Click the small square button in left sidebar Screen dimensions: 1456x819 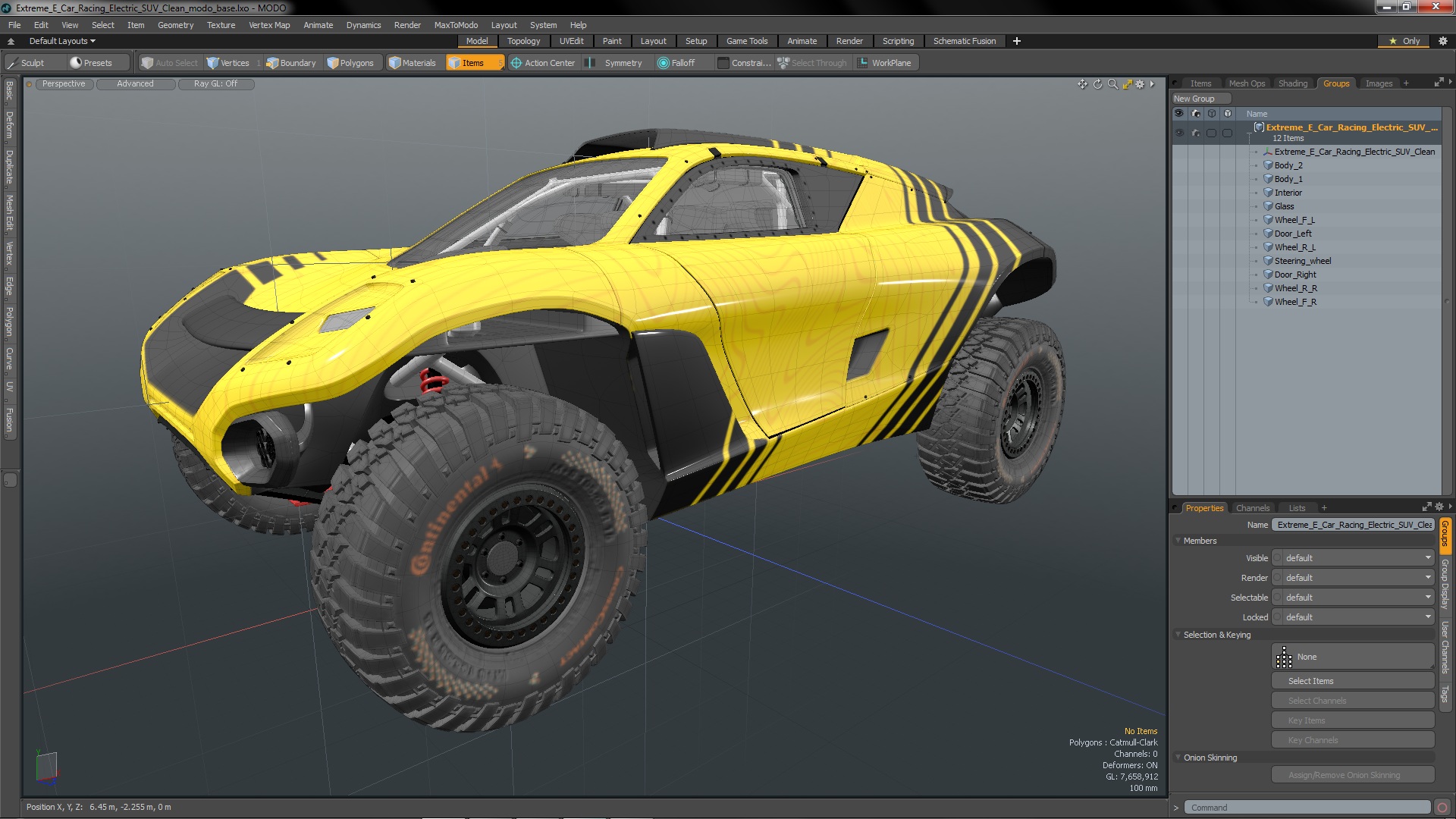(10, 480)
